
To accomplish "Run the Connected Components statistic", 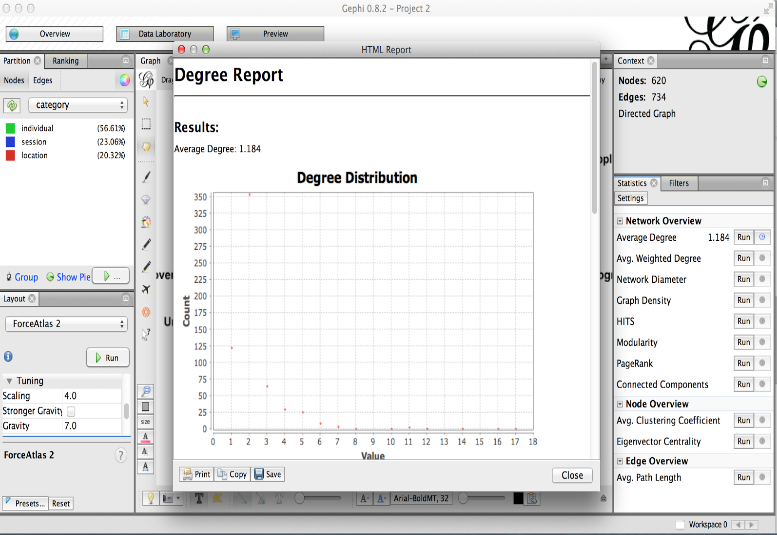I will click(743, 384).
